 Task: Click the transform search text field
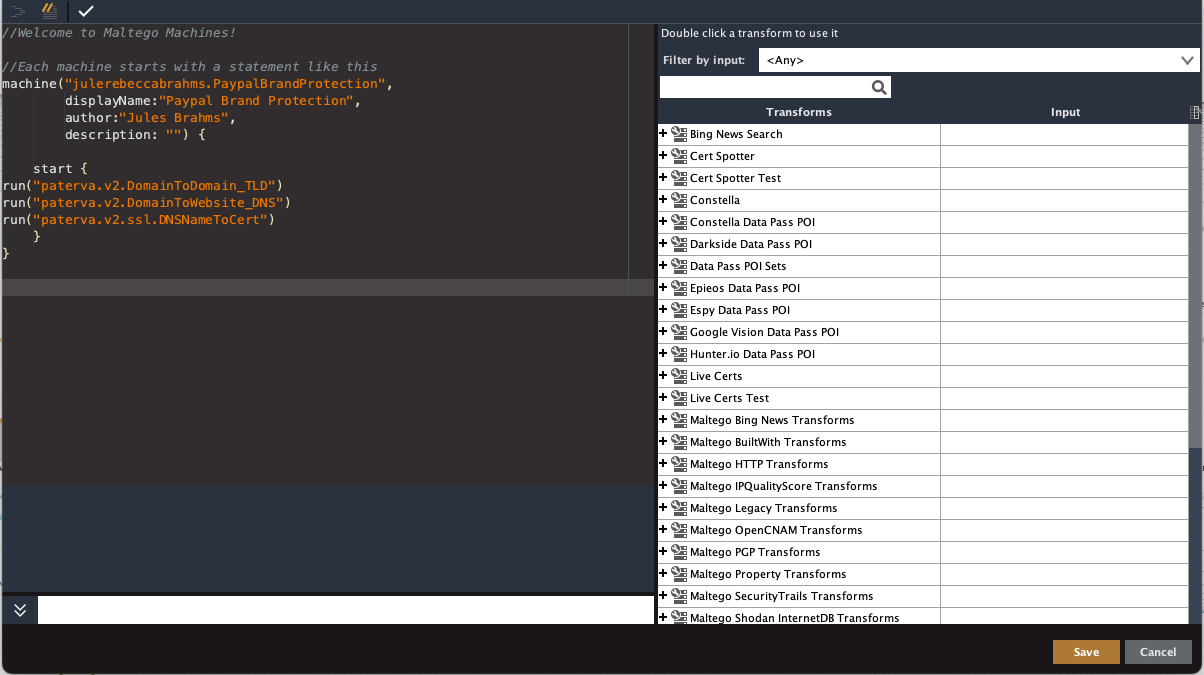765,88
